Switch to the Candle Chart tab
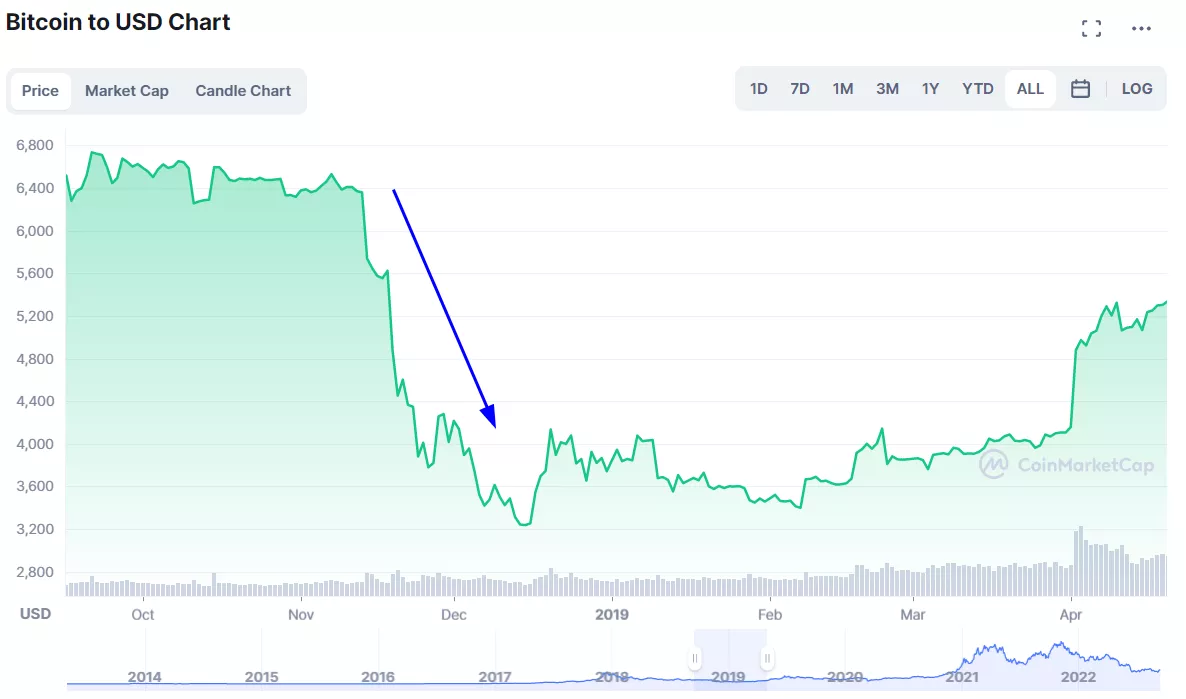Image resolution: width=1186 pixels, height=699 pixels. point(243,91)
